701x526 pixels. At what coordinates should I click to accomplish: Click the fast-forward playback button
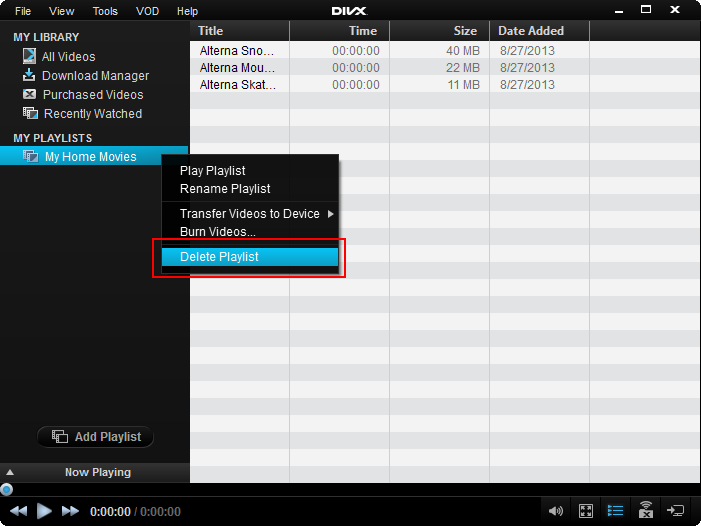[70, 511]
